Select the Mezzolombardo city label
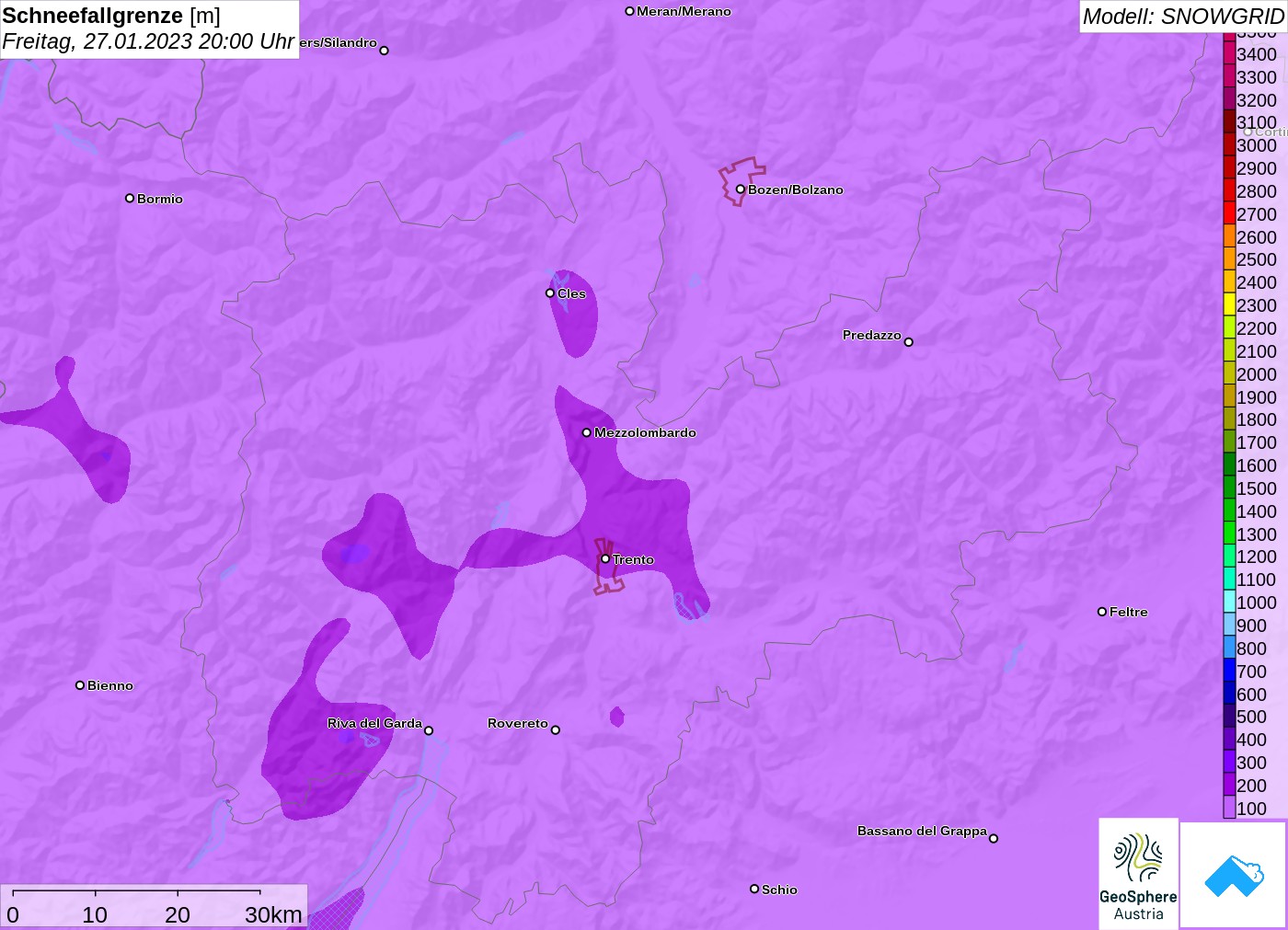1288x930 pixels. click(x=645, y=432)
